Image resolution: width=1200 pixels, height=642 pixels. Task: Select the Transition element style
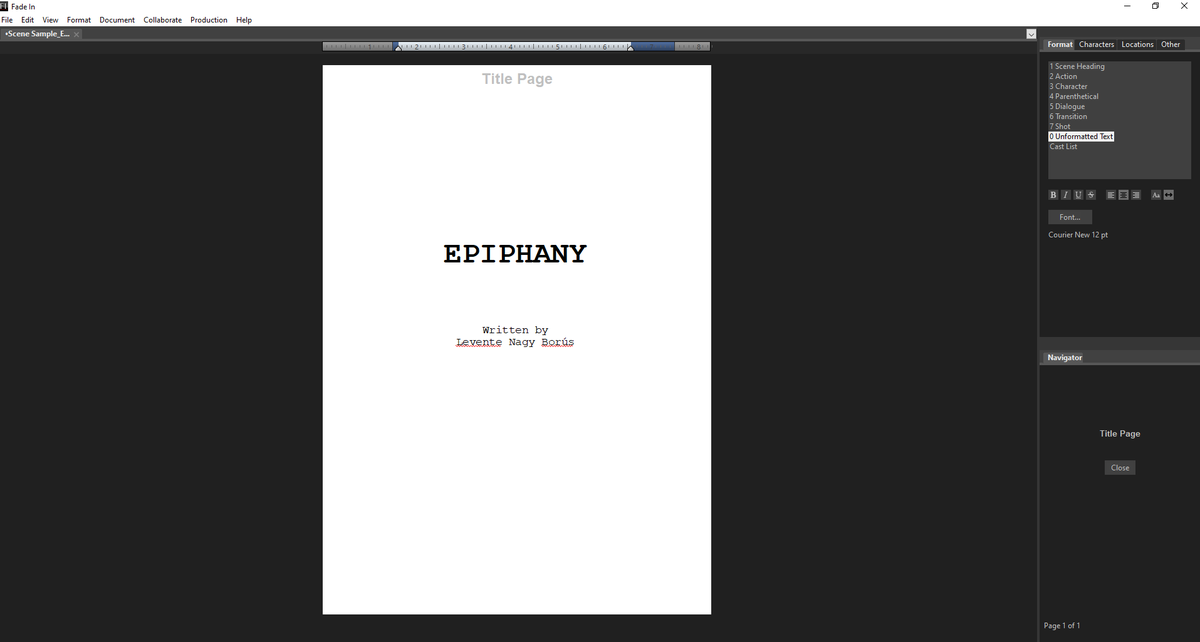click(x=1068, y=117)
